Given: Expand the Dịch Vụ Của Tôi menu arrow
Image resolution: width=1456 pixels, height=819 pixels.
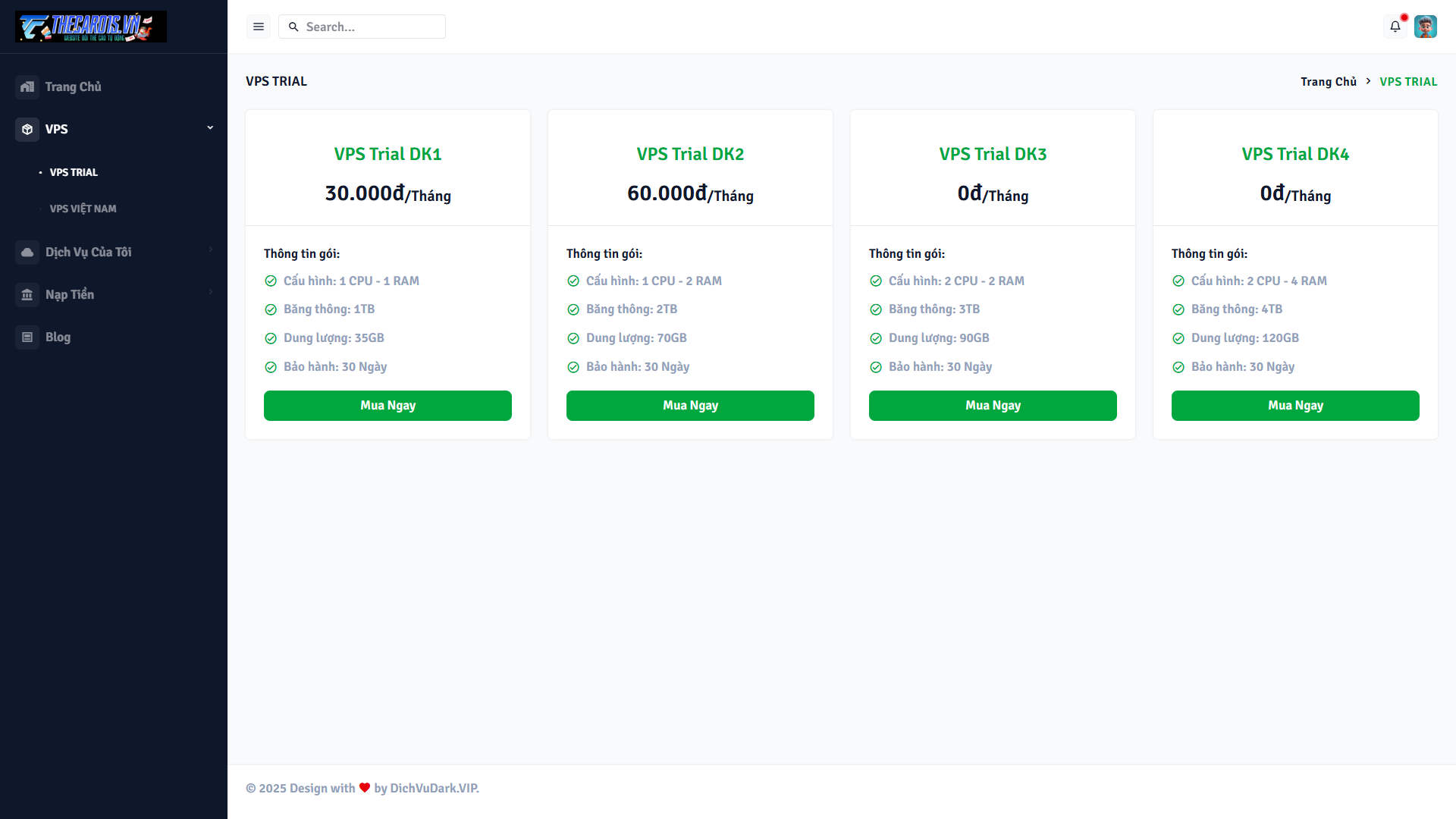Looking at the screenshot, I should click(x=210, y=249).
